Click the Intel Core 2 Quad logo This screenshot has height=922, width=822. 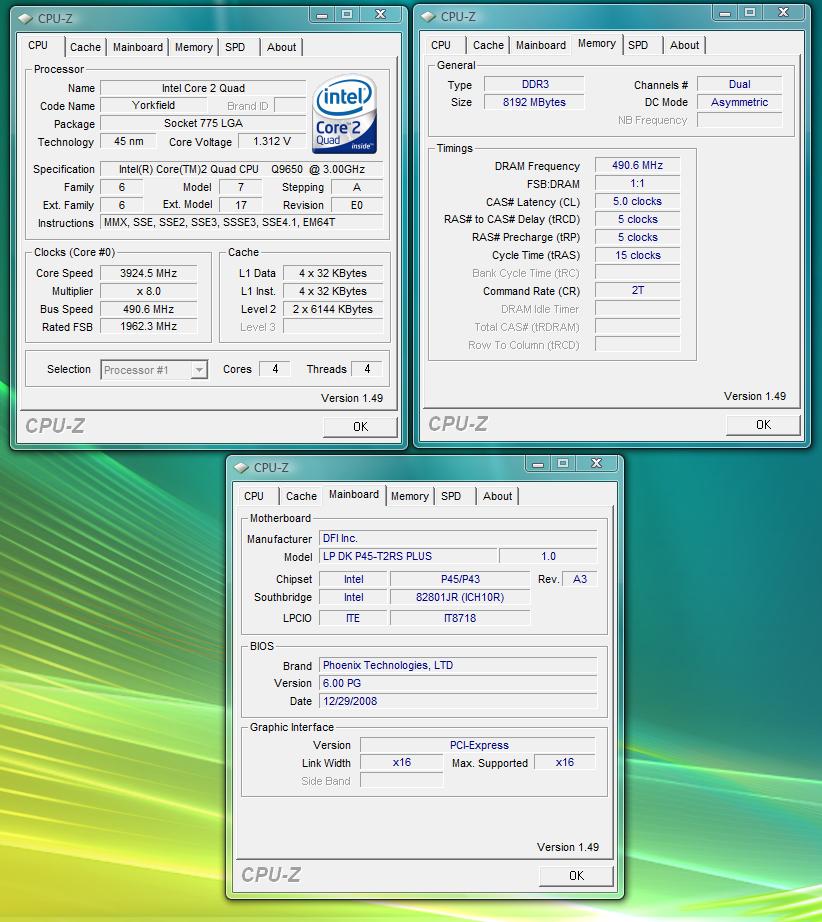345,113
